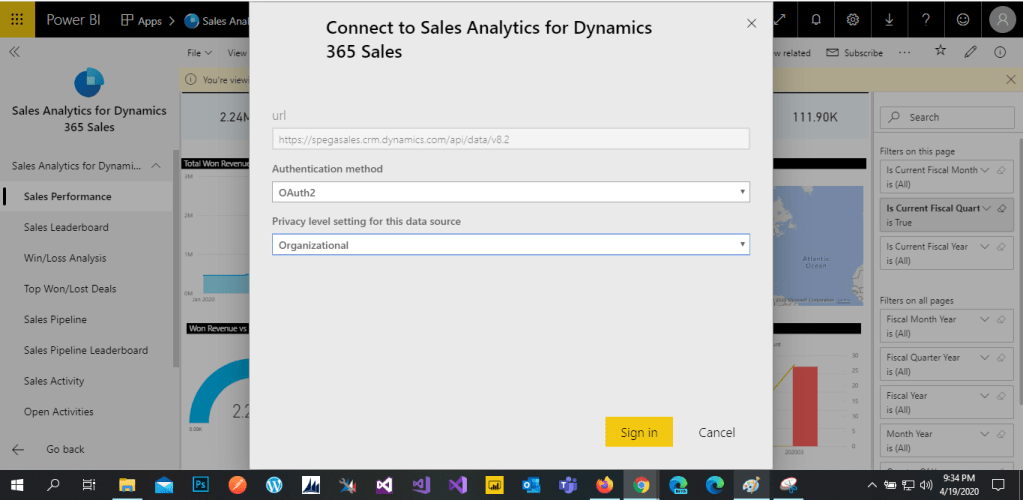Viewport: 1023px width, 500px height.
Task: Collapse the navigation pane with double chevron
Action: [14, 52]
